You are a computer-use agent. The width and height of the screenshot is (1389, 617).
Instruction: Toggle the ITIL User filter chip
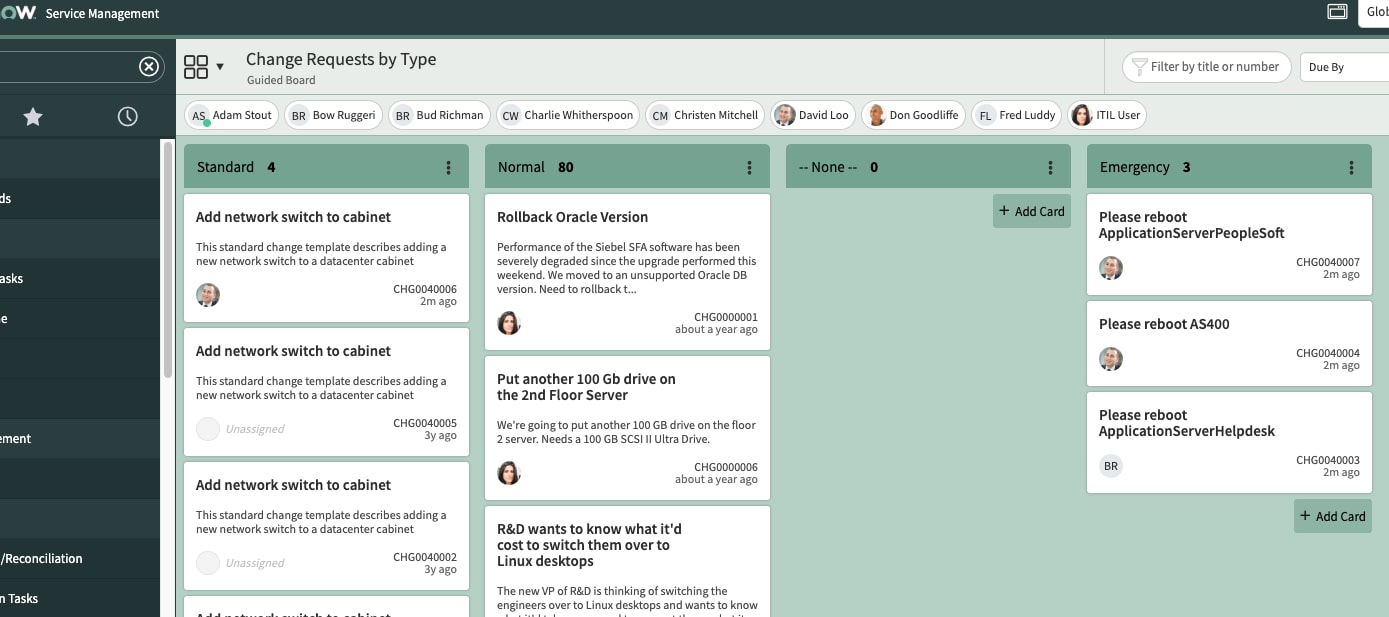click(1107, 115)
